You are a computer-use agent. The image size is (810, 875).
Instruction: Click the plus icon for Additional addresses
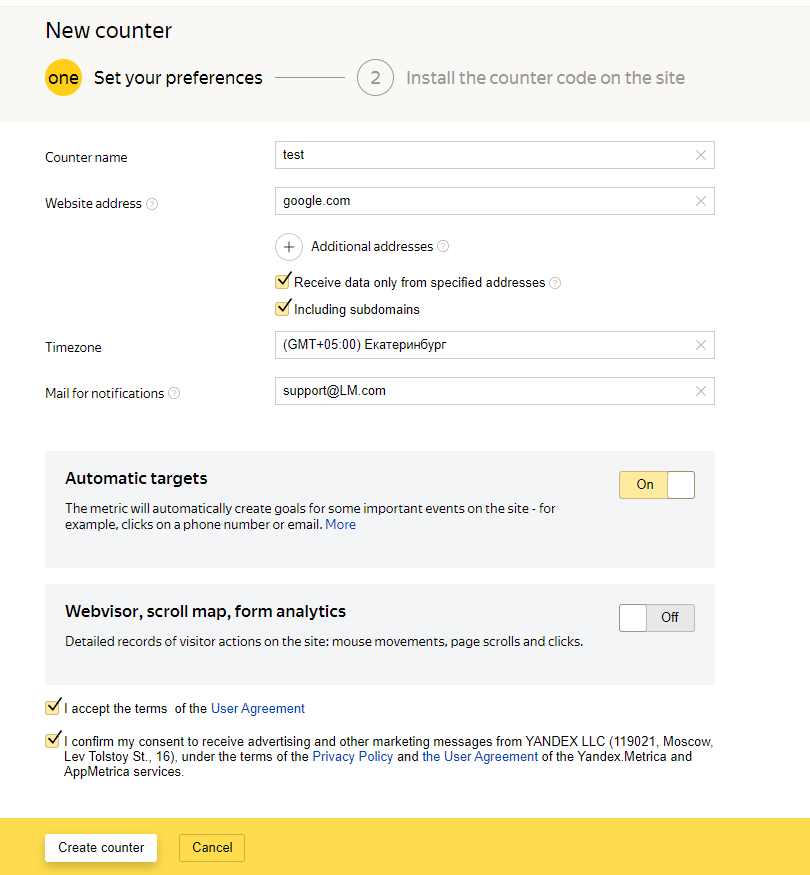[288, 247]
